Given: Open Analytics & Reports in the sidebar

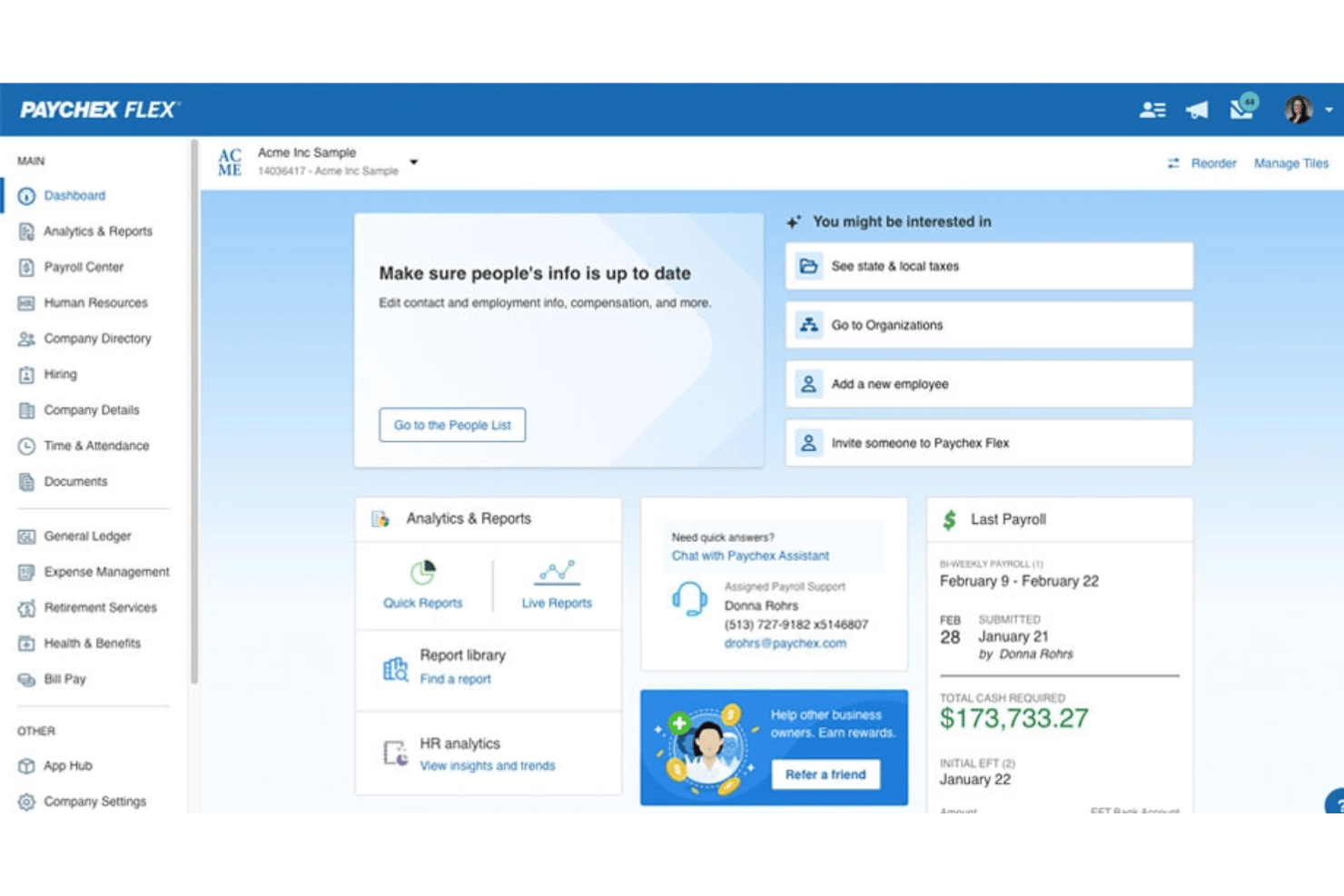Looking at the screenshot, I should pos(97,231).
